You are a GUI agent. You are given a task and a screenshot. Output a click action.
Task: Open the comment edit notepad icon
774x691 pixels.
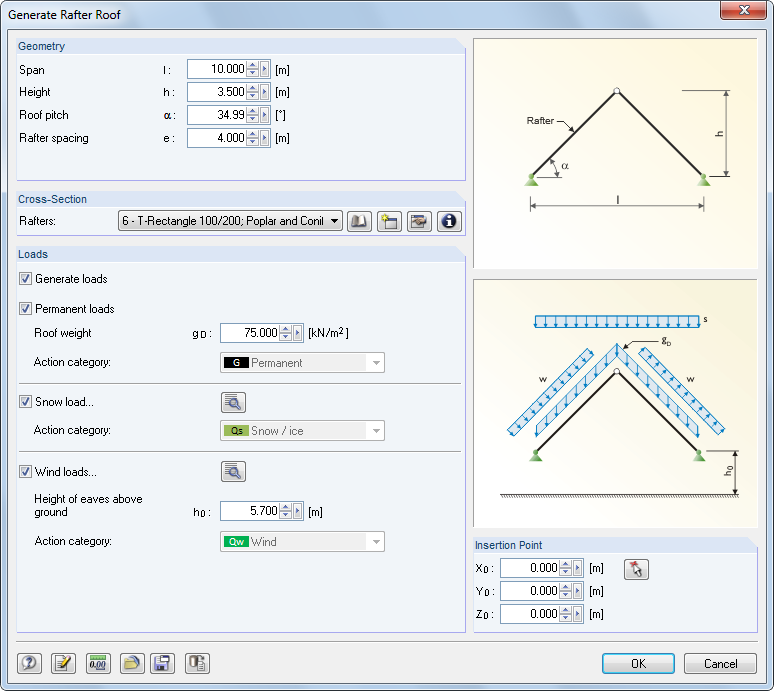(63, 663)
